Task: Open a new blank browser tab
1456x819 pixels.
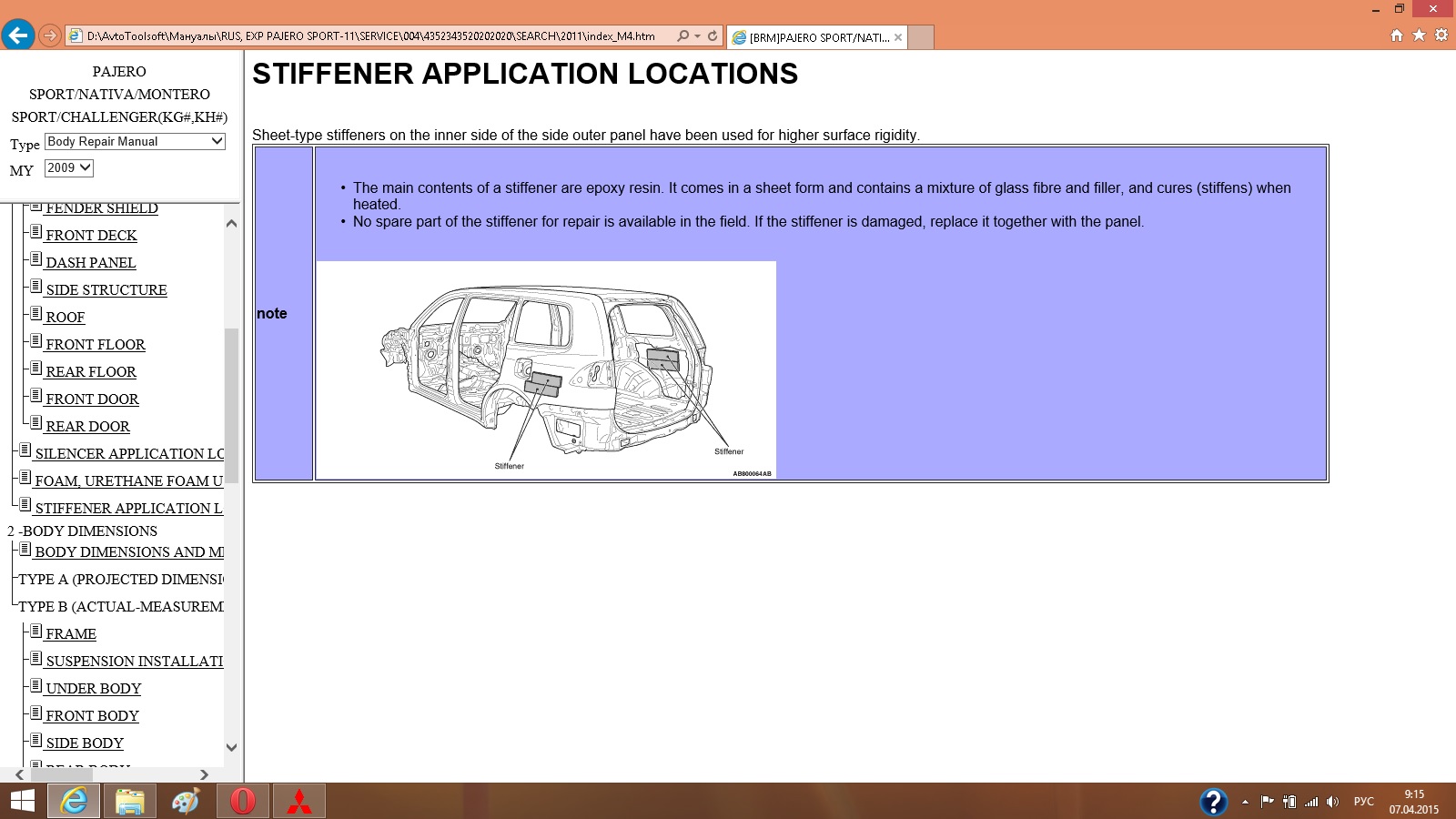Action: pos(921,37)
